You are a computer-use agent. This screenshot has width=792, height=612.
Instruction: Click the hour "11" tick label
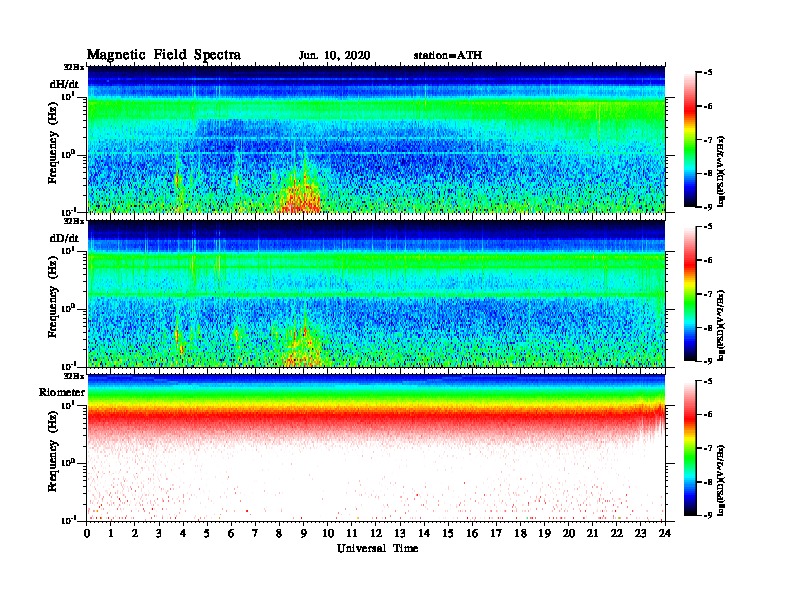[352, 533]
